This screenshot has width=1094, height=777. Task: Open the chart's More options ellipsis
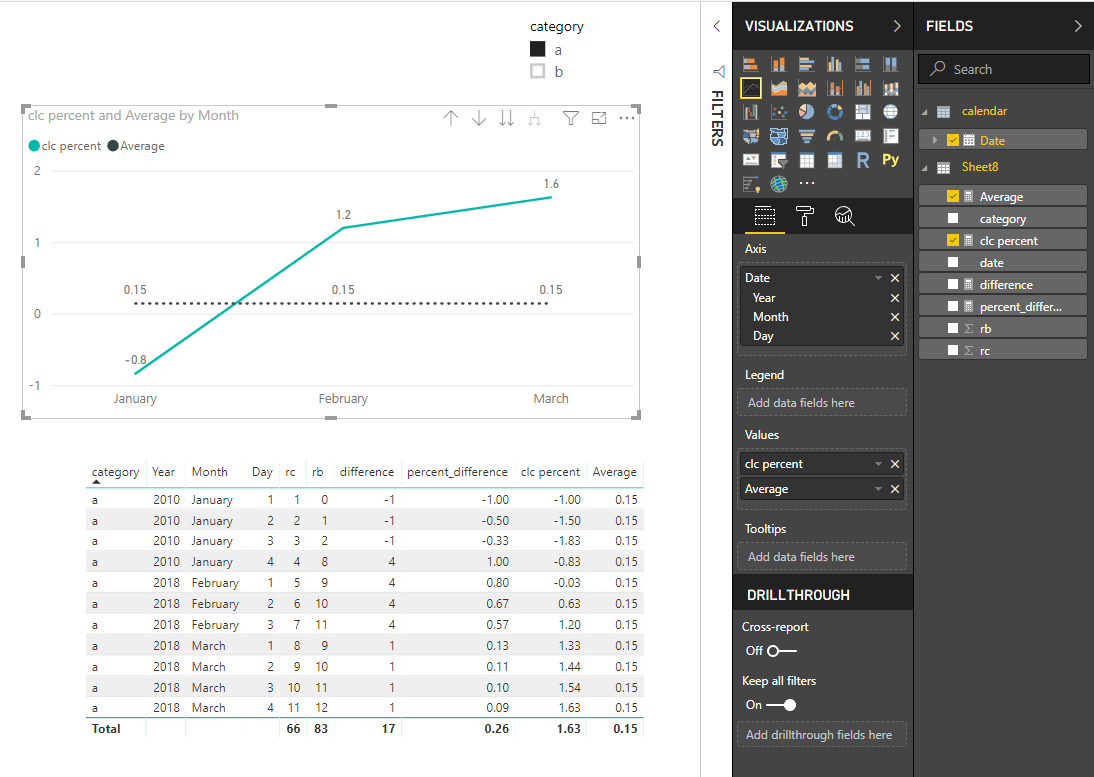(x=627, y=118)
